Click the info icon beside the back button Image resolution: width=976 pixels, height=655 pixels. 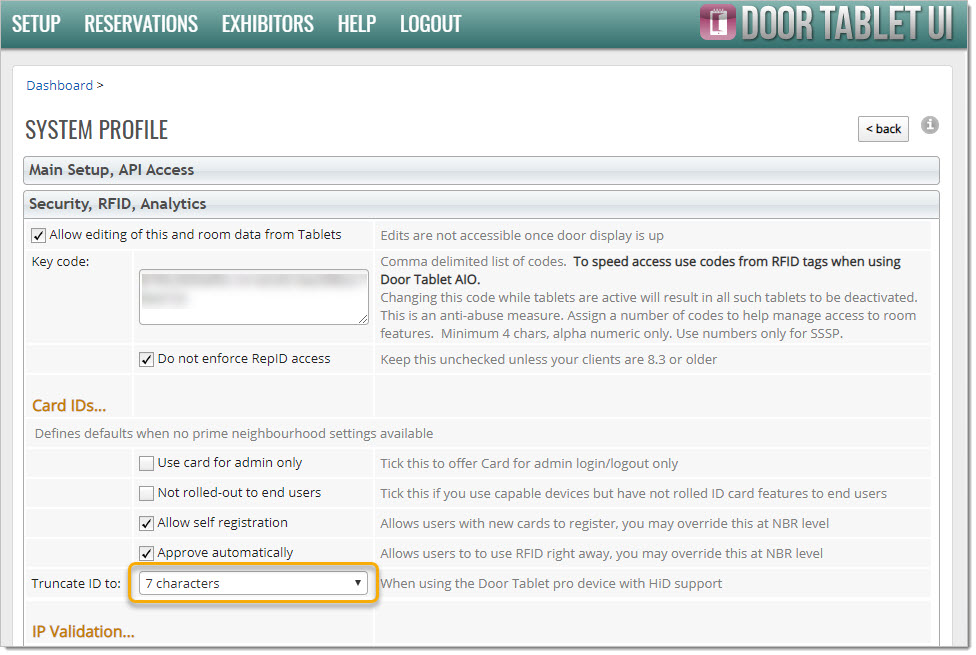point(930,125)
